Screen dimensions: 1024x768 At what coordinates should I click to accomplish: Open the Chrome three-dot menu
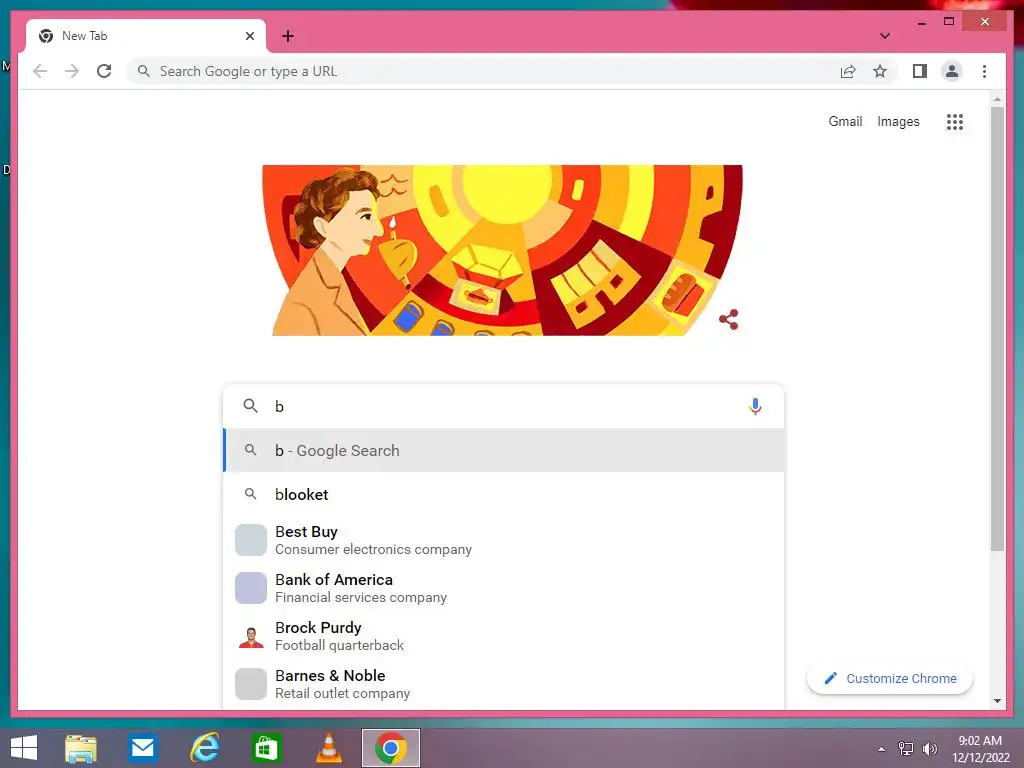(984, 71)
